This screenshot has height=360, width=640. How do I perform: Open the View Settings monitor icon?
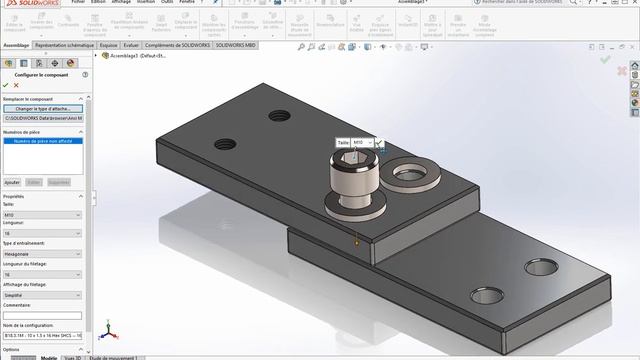tap(424, 47)
